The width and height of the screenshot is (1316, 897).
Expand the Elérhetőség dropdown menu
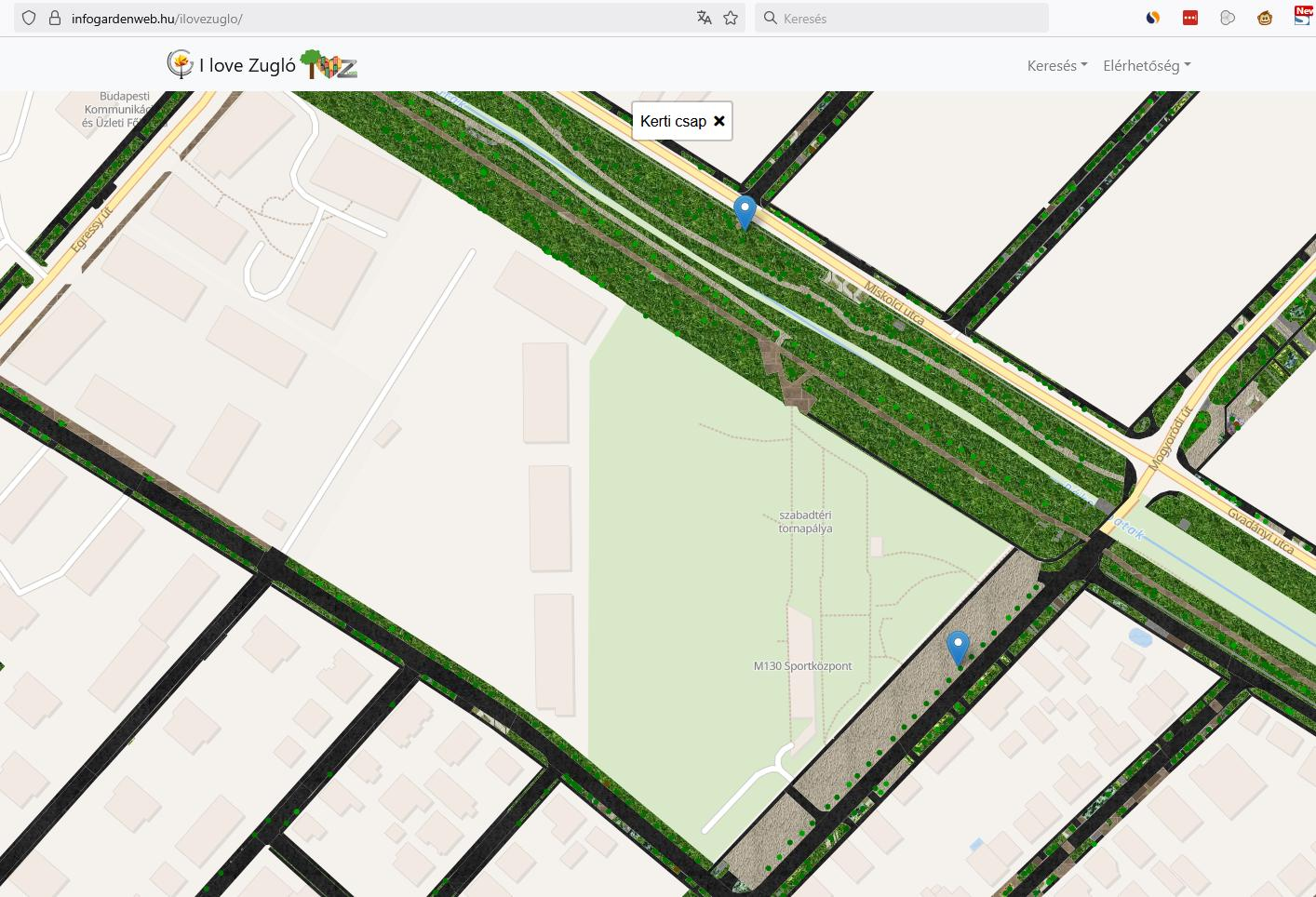(x=1147, y=65)
